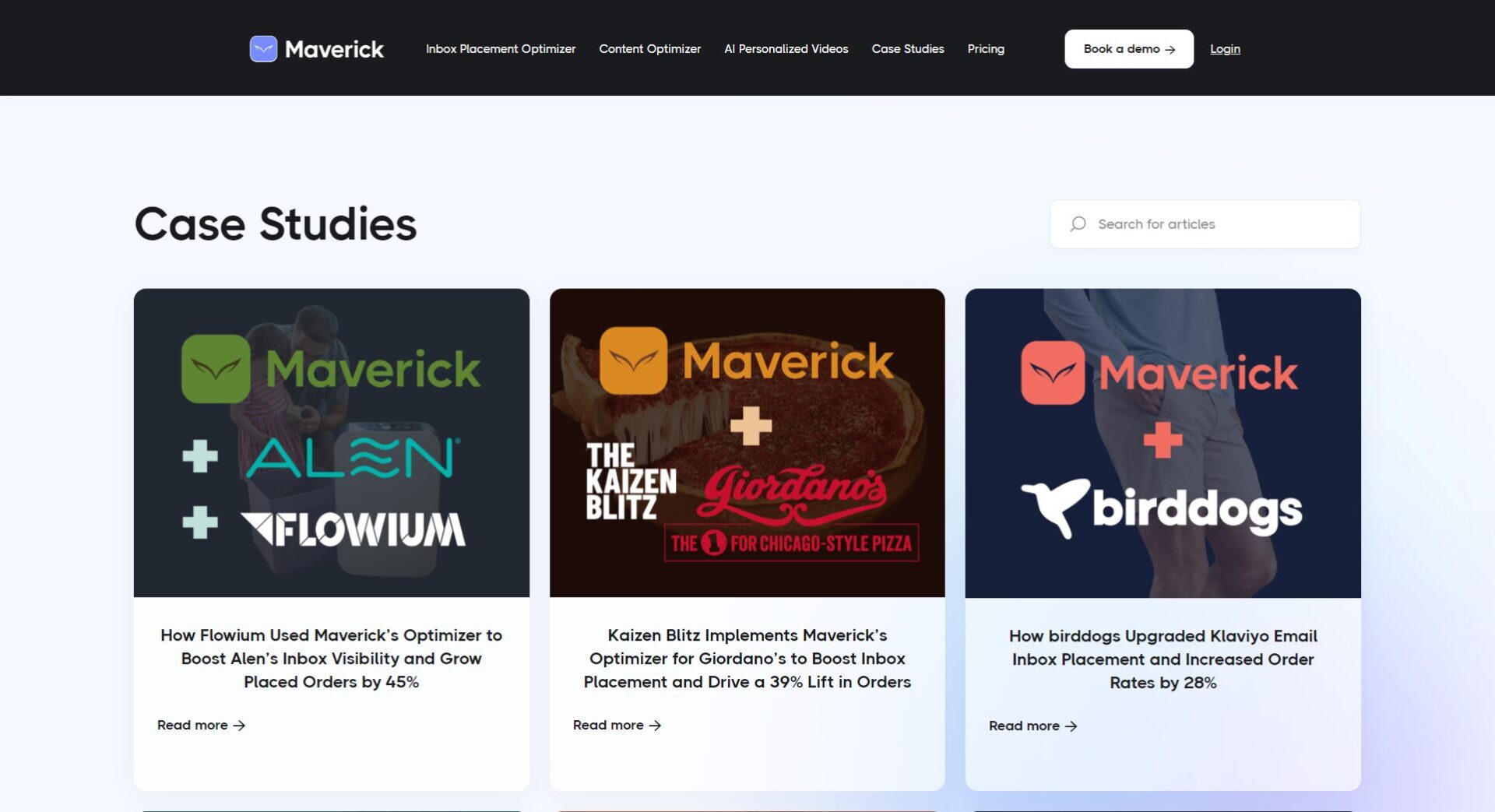Open Content Optimizer in navigation
Image resolution: width=1495 pixels, height=812 pixels.
click(x=649, y=49)
